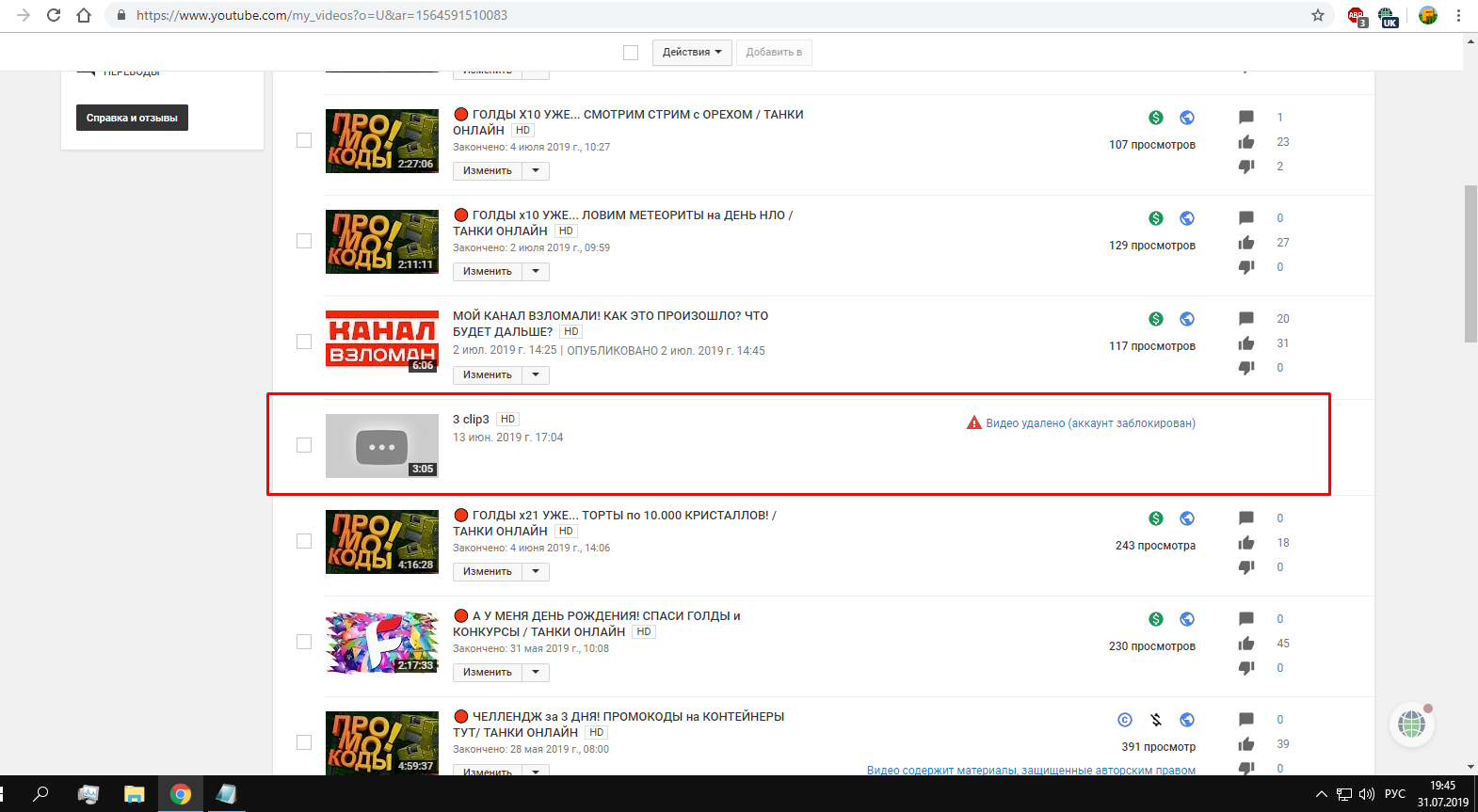Expand Изменить arrow for КАНАЛ ВЗЛОМАЛИ video
Viewport: 1478px width, 812px height.
tap(536, 375)
